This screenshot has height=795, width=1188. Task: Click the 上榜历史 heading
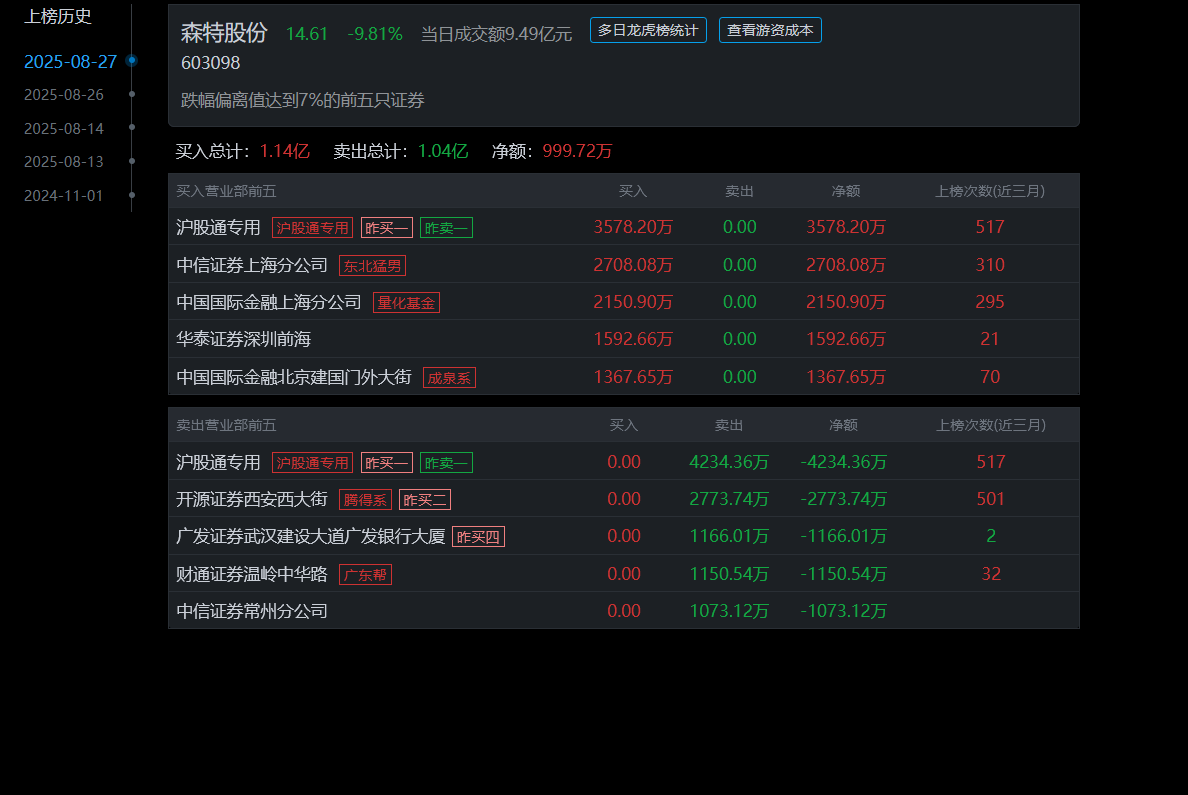click(x=58, y=16)
